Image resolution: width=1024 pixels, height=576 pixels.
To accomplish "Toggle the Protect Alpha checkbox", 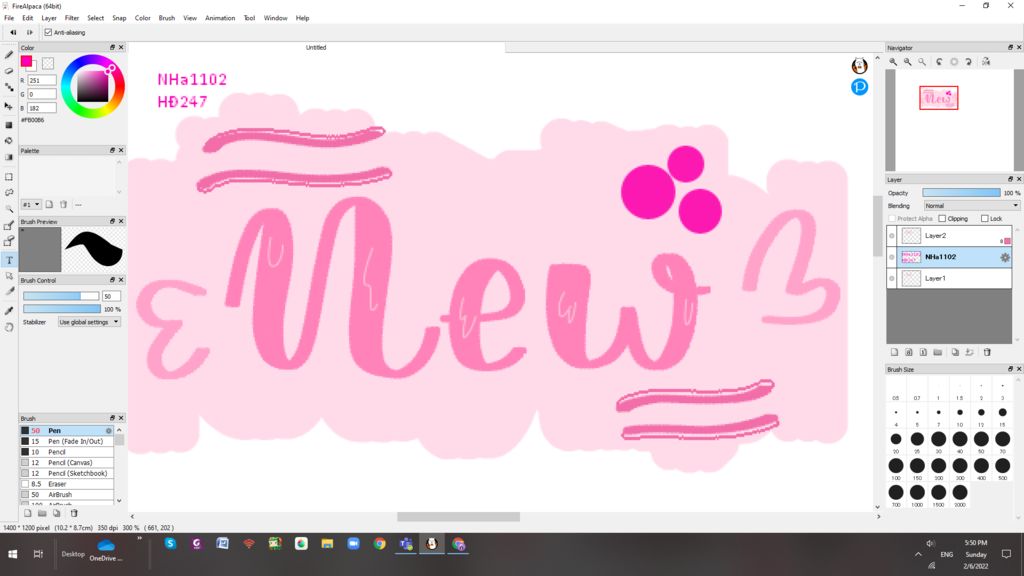I will (x=892, y=219).
